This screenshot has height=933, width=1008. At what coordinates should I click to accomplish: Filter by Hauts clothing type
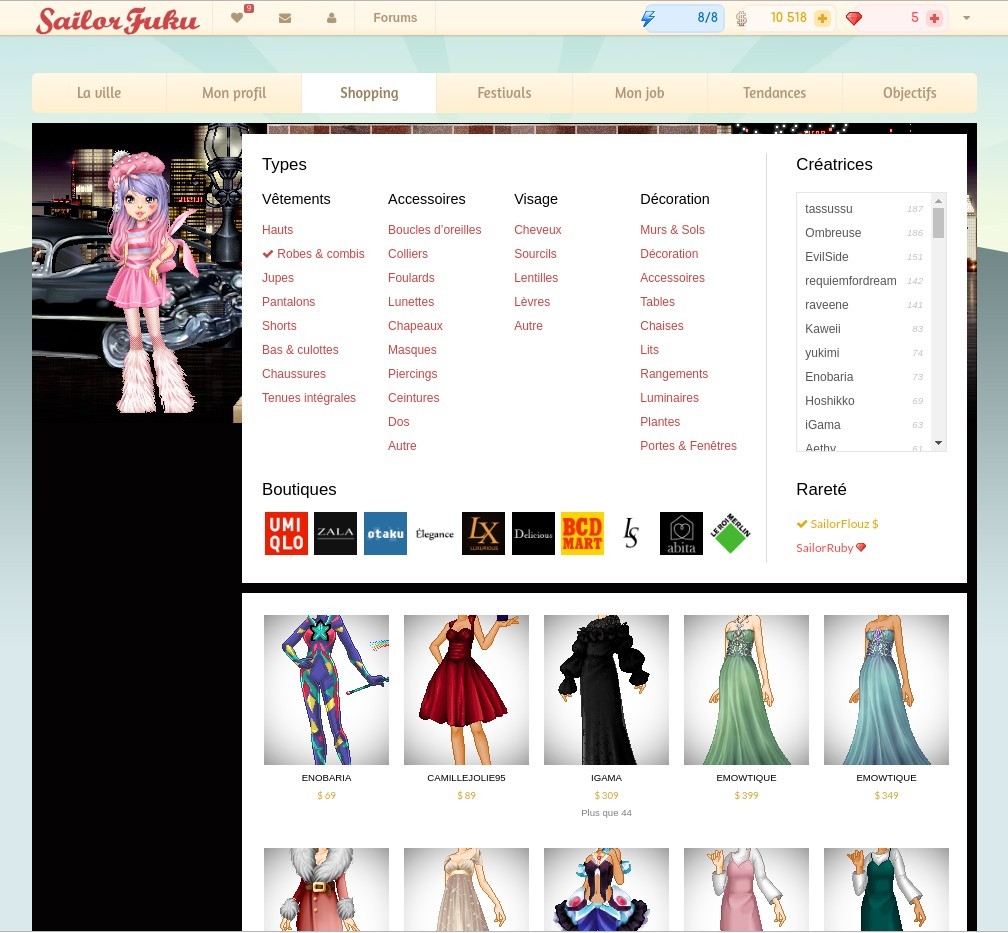[277, 230]
